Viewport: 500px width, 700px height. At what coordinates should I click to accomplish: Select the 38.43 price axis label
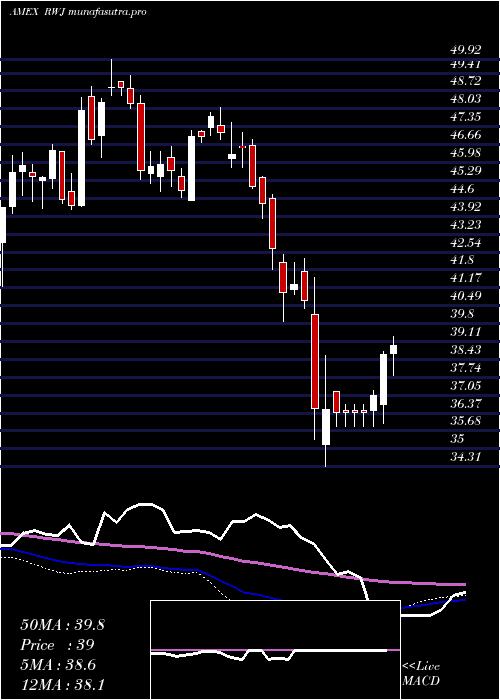pyautogui.click(x=466, y=349)
